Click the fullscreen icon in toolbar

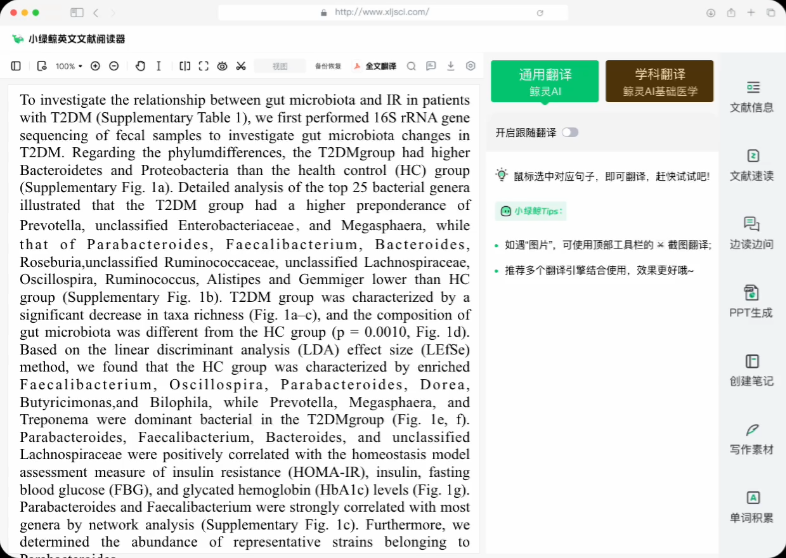tap(204, 66)
